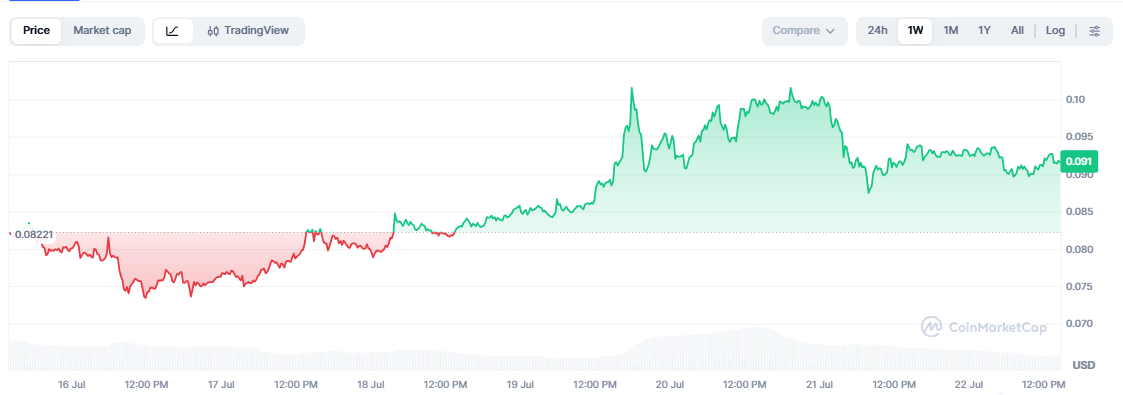1123x395 pixels.
Task: Expand the Compare dropdown
Action: [804, 31]
